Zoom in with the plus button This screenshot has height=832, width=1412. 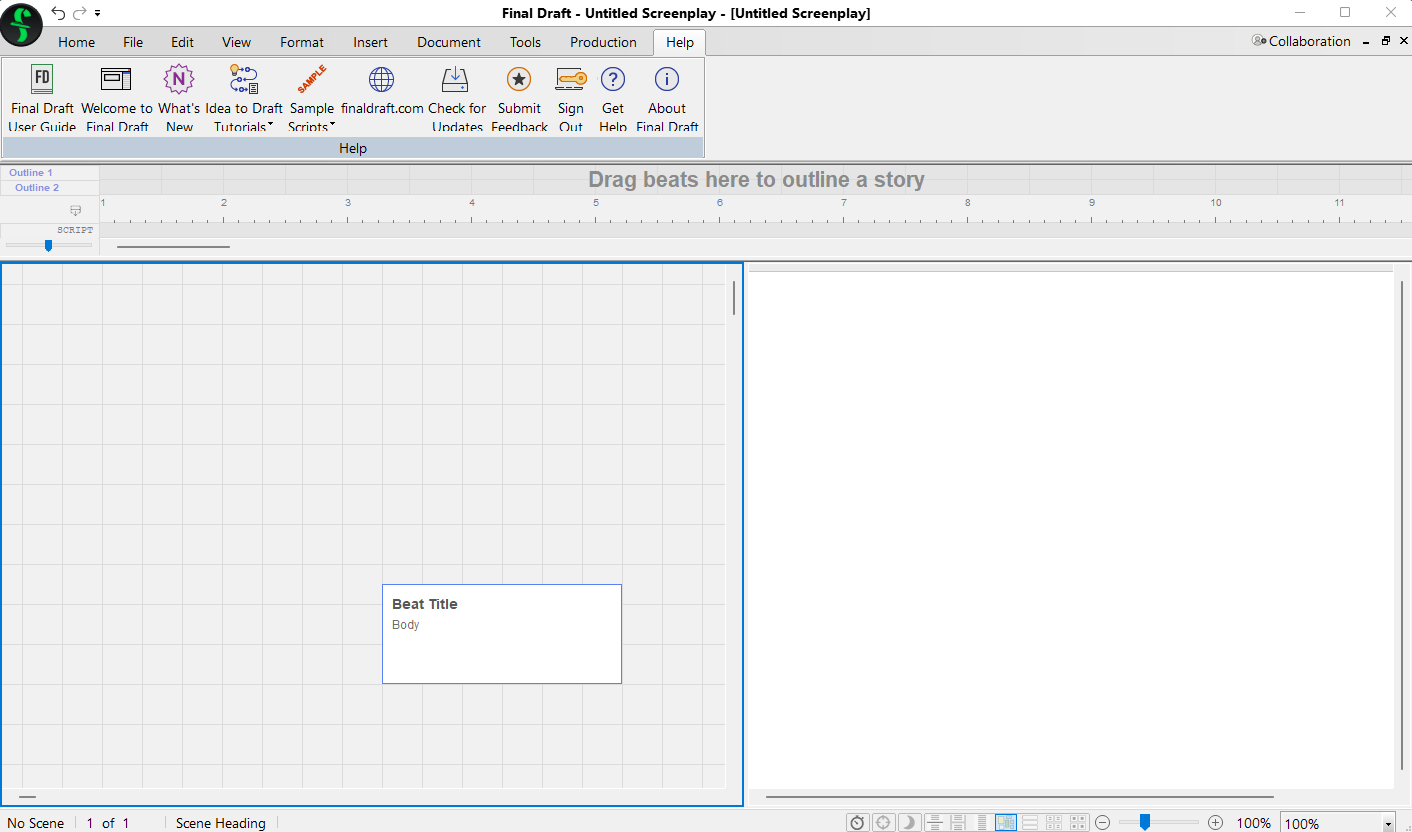click(1216, 823)
